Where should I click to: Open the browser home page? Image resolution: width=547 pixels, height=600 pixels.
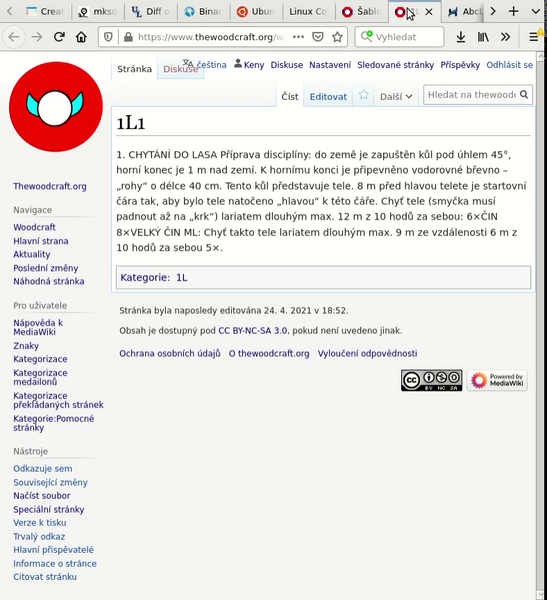coord(81,37)
